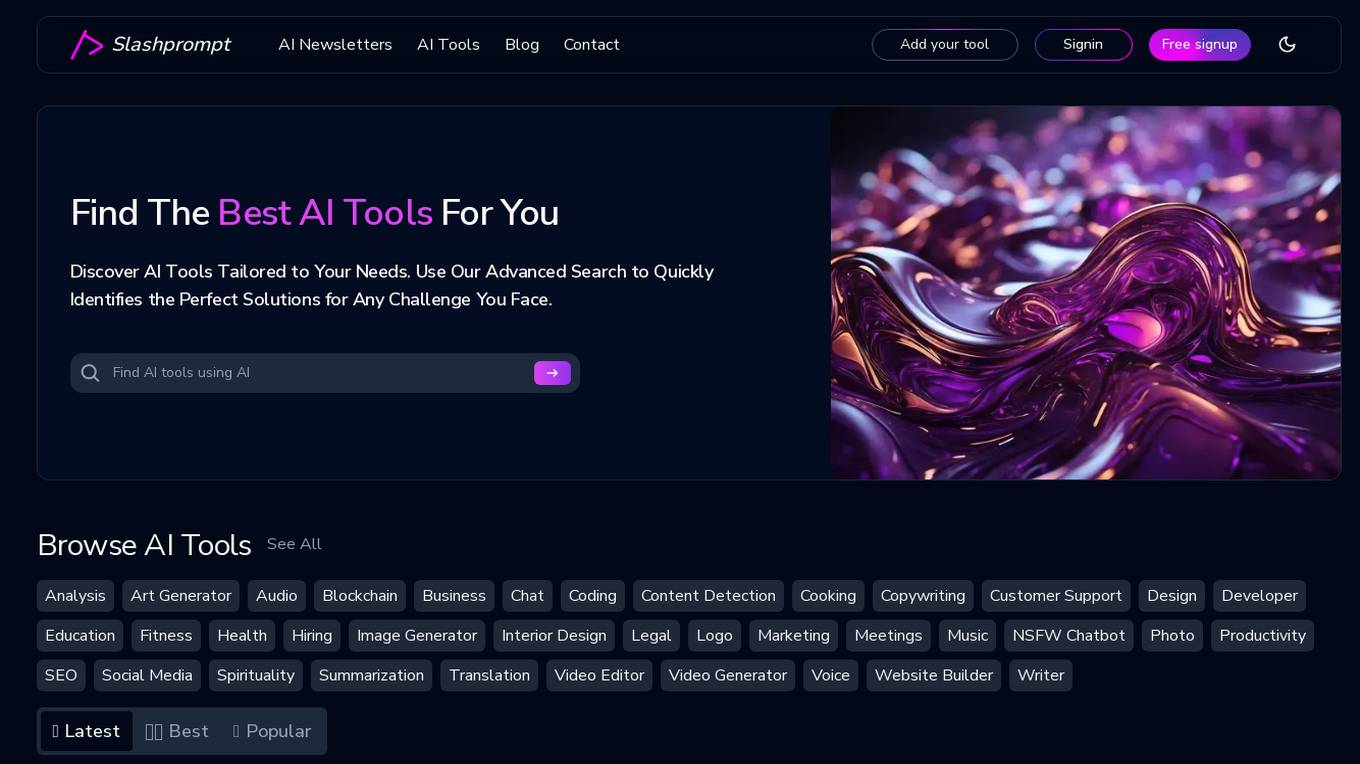This screenshot has height=764, width=1360.
Task: Select the Summarization category tag
Action: (x=371, y=676)
